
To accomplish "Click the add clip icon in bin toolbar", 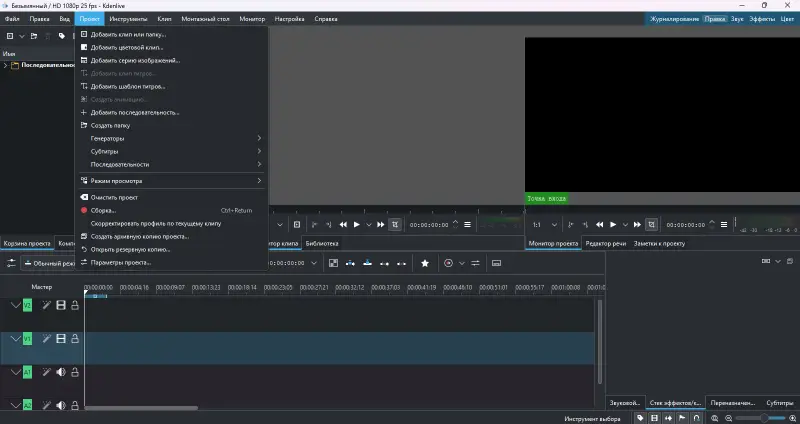I will tap(10, 36).
